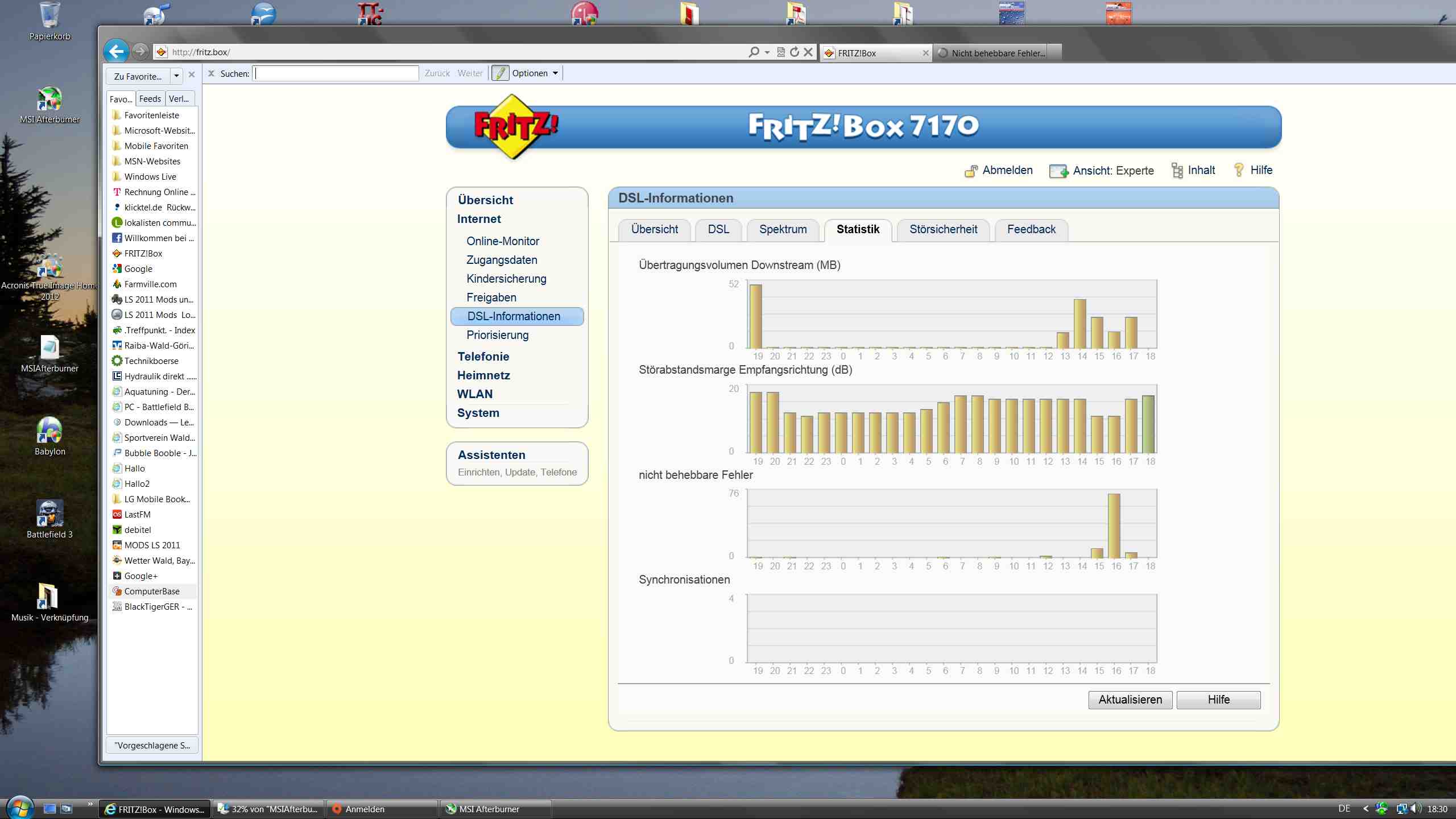Expand the Zu Favoriten dropdown arrow

coord(176,76)
